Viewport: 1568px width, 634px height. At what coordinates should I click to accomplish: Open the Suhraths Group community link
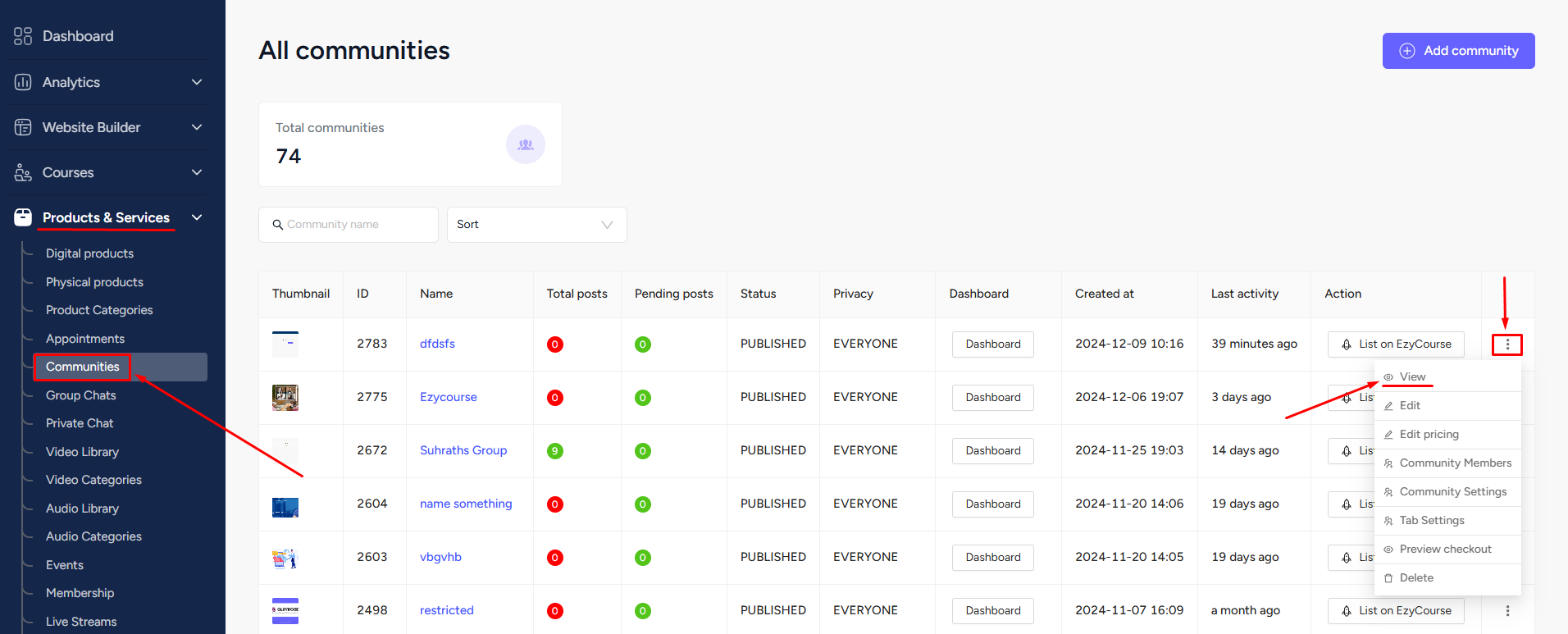point(463,450)
